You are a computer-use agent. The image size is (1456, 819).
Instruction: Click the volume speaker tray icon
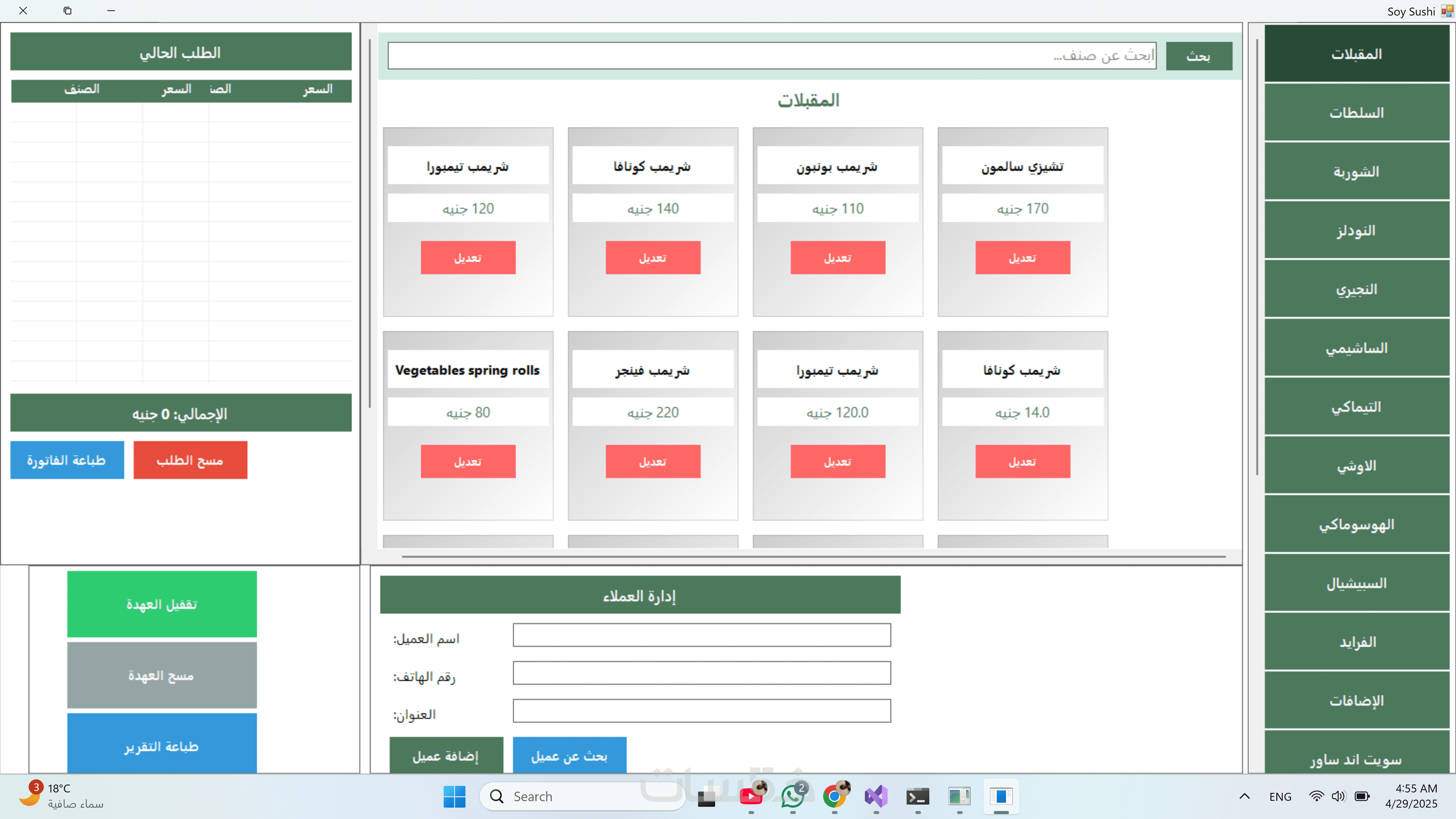tap(1338, 796)
